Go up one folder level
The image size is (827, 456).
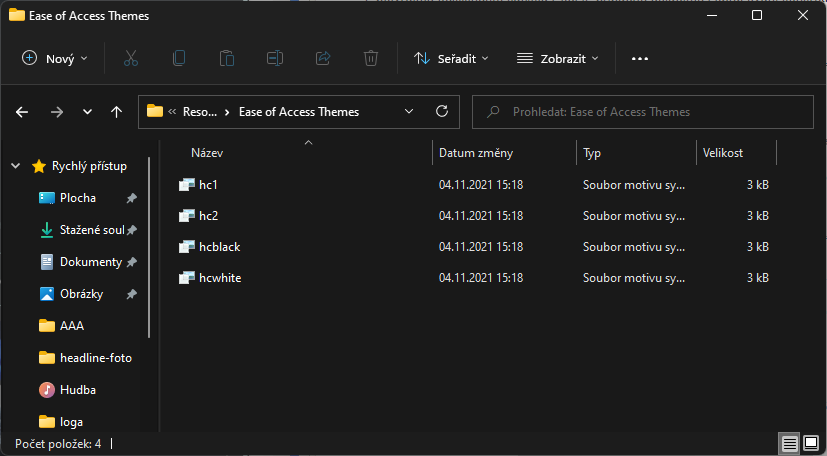click(x=117, y=112)
